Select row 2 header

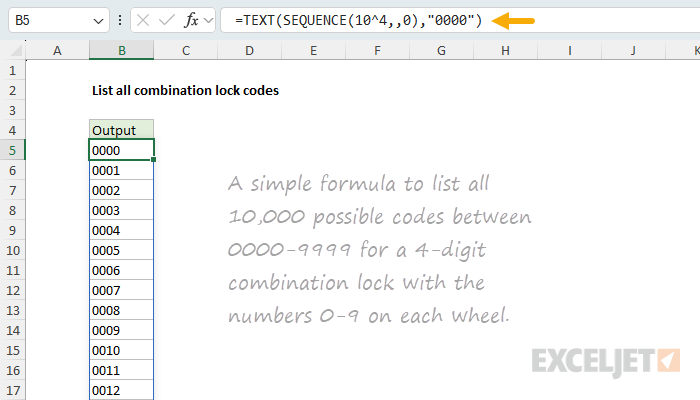(x=12, y=91)
